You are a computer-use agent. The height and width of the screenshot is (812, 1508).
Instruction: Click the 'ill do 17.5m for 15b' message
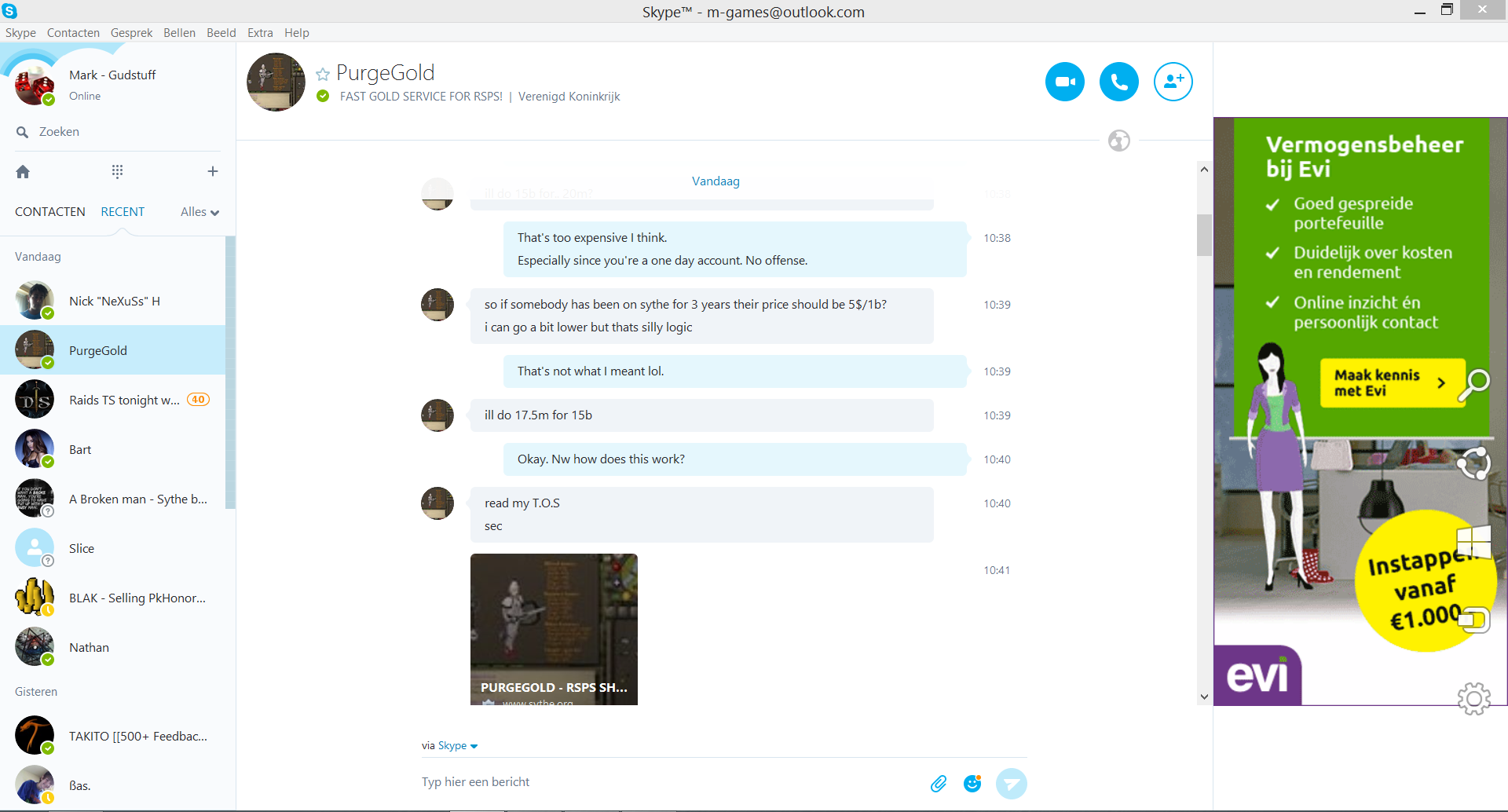click(x=702, y=415)
